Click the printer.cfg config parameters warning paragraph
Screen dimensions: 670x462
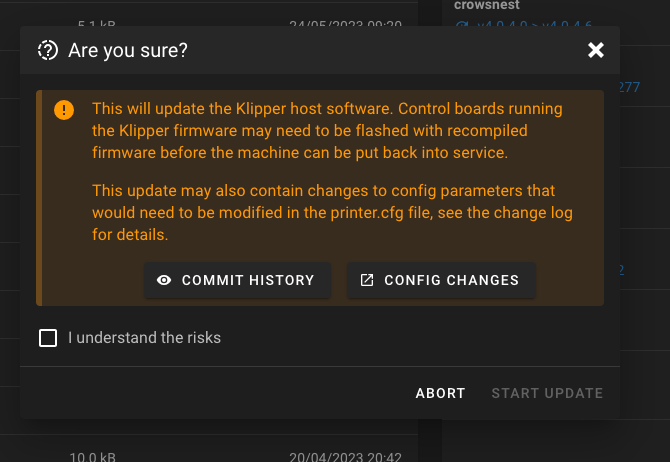click(332, 212)
